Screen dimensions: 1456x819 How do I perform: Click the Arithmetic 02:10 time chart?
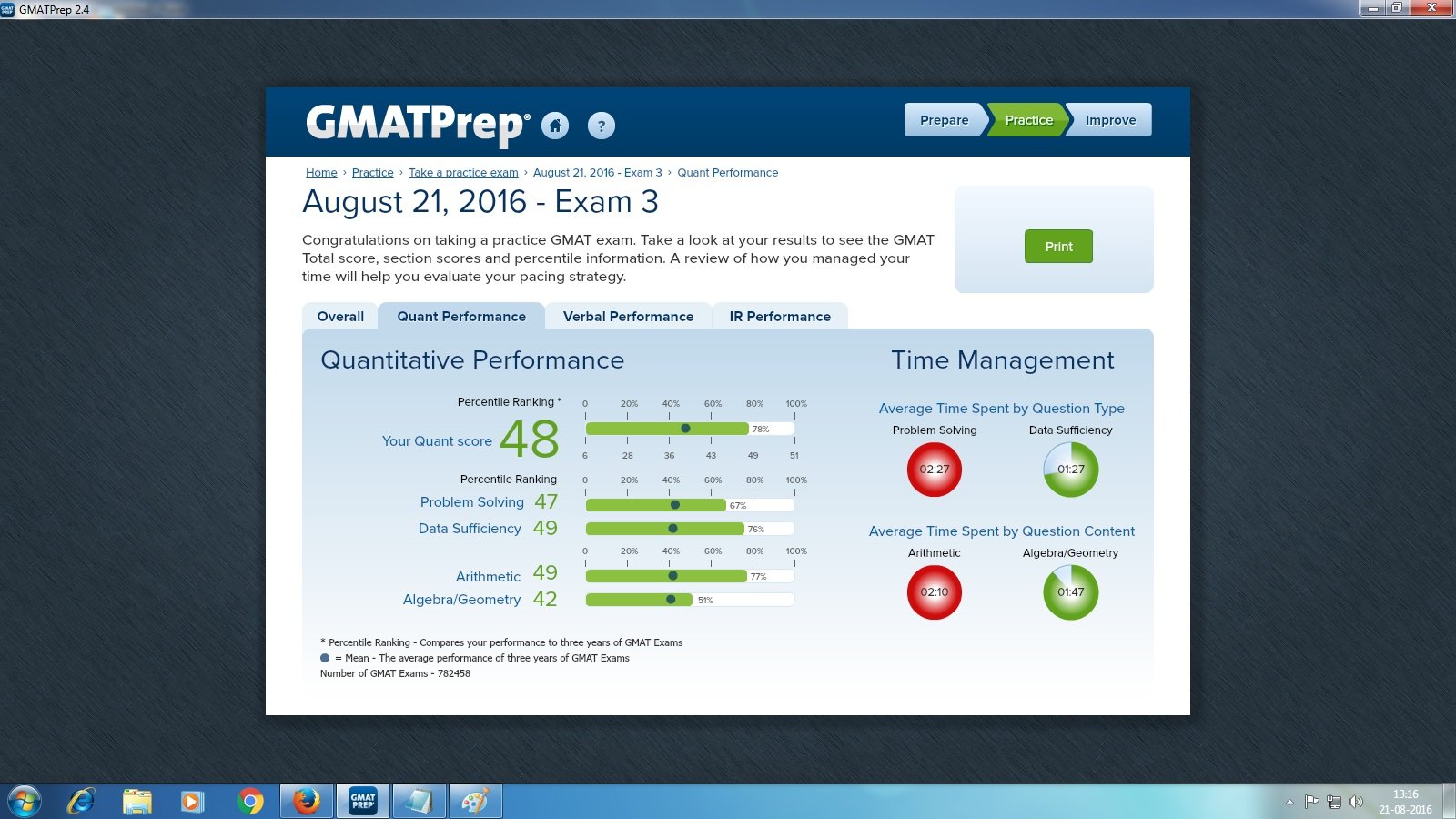(x=935, y=591)
